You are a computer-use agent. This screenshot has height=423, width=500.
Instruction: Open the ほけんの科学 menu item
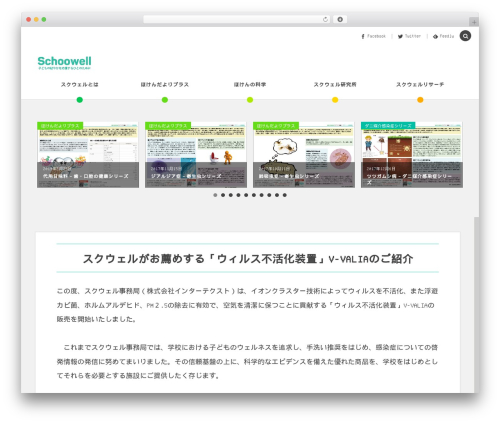tap(250, 85)
